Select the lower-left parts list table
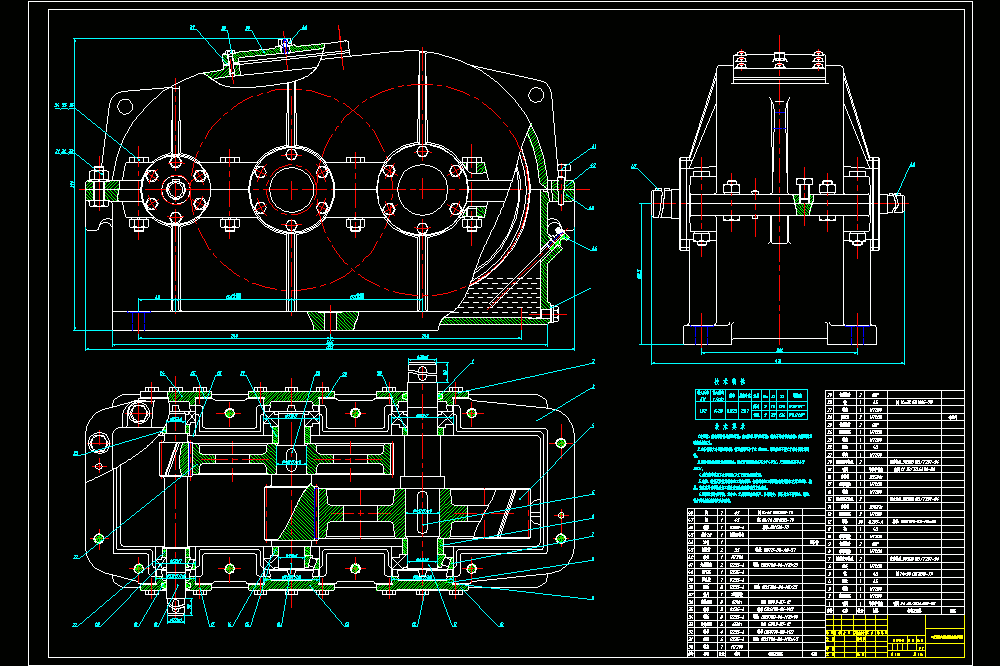 756,582
